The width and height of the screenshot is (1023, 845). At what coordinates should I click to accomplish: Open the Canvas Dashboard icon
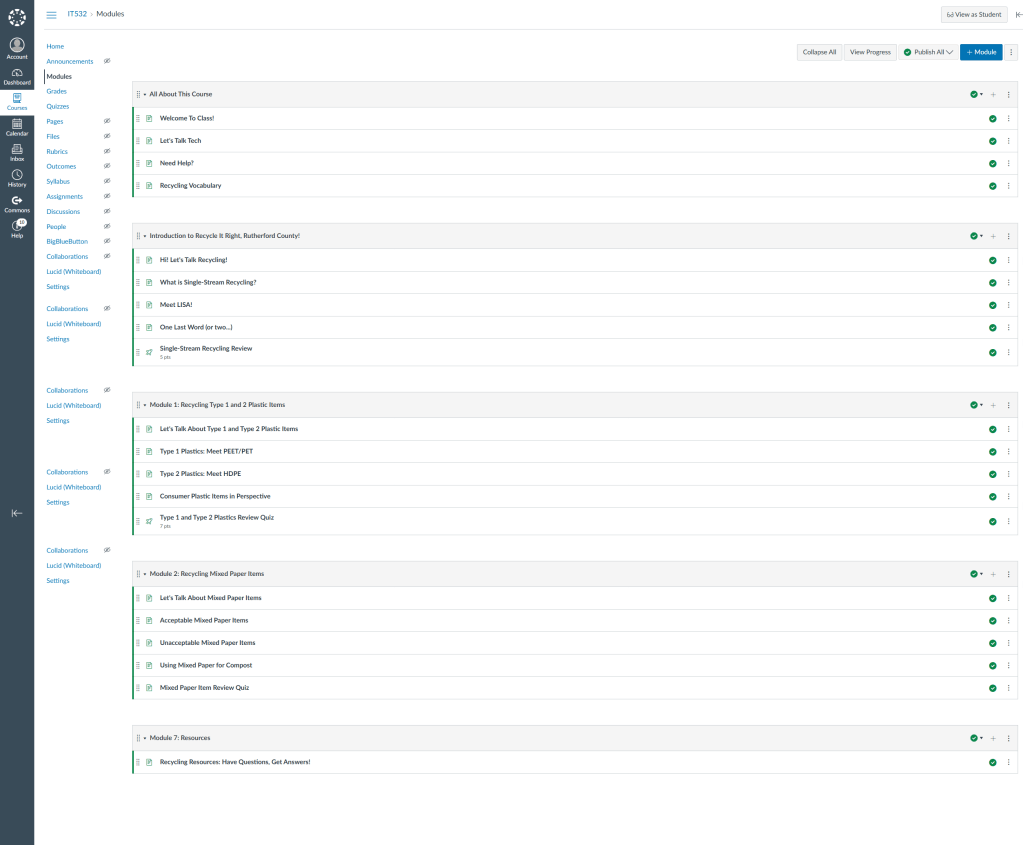[x=17, y=74]
